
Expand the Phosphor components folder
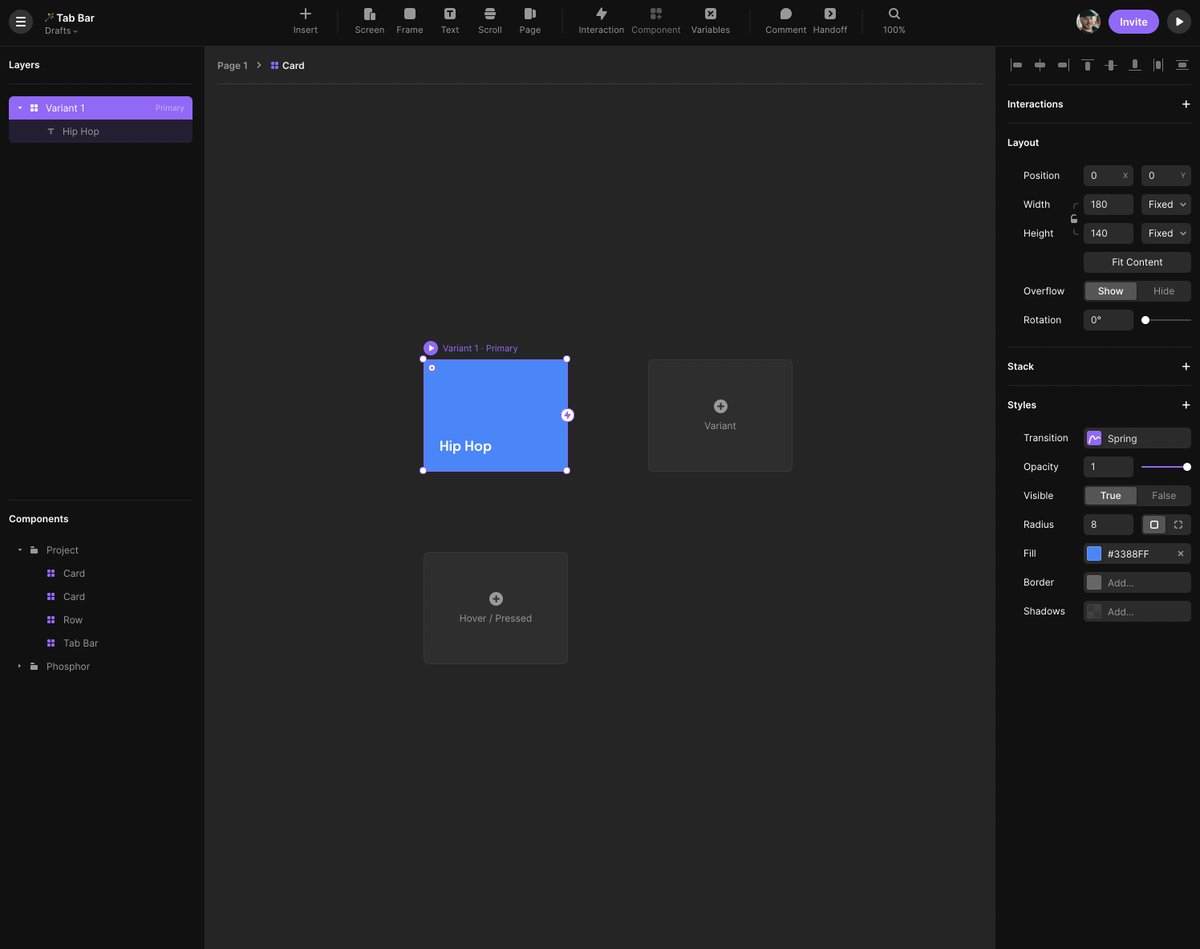[18, 665]
